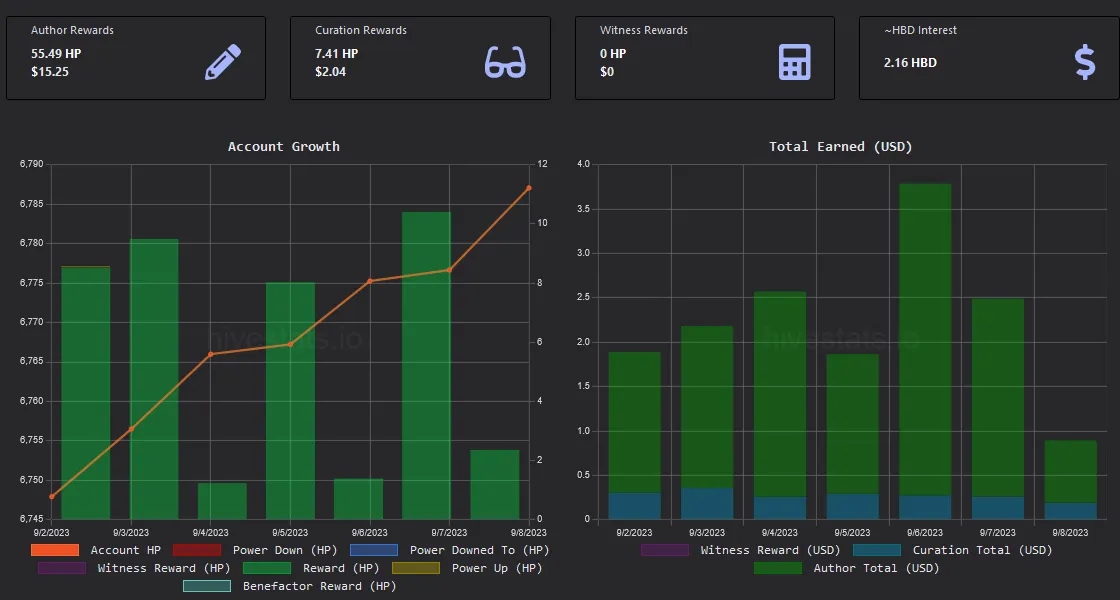
Task: Click the glasses icon in Curation Rewards
Action: point(505,62)
